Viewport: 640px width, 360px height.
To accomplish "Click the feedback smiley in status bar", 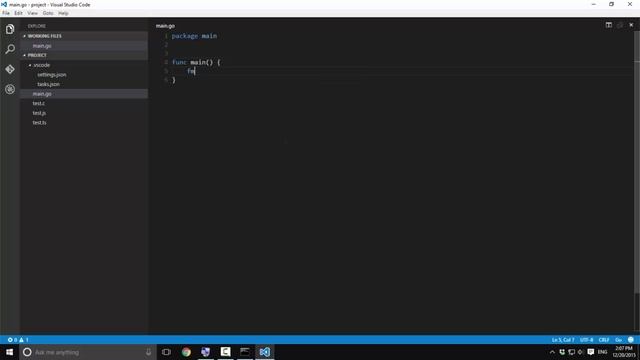I will 631,340.
